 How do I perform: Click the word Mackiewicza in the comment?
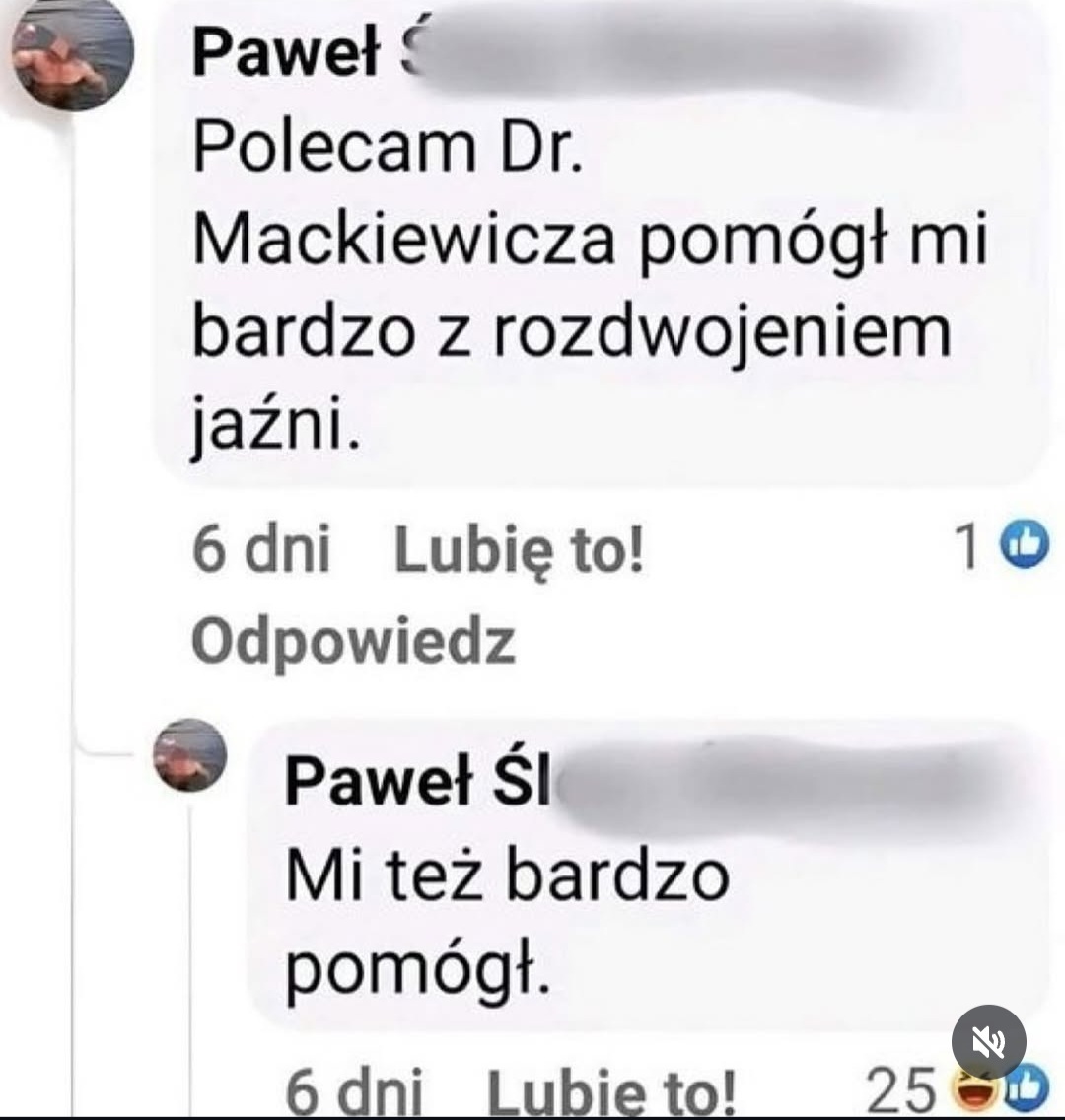tap(403, 240)
